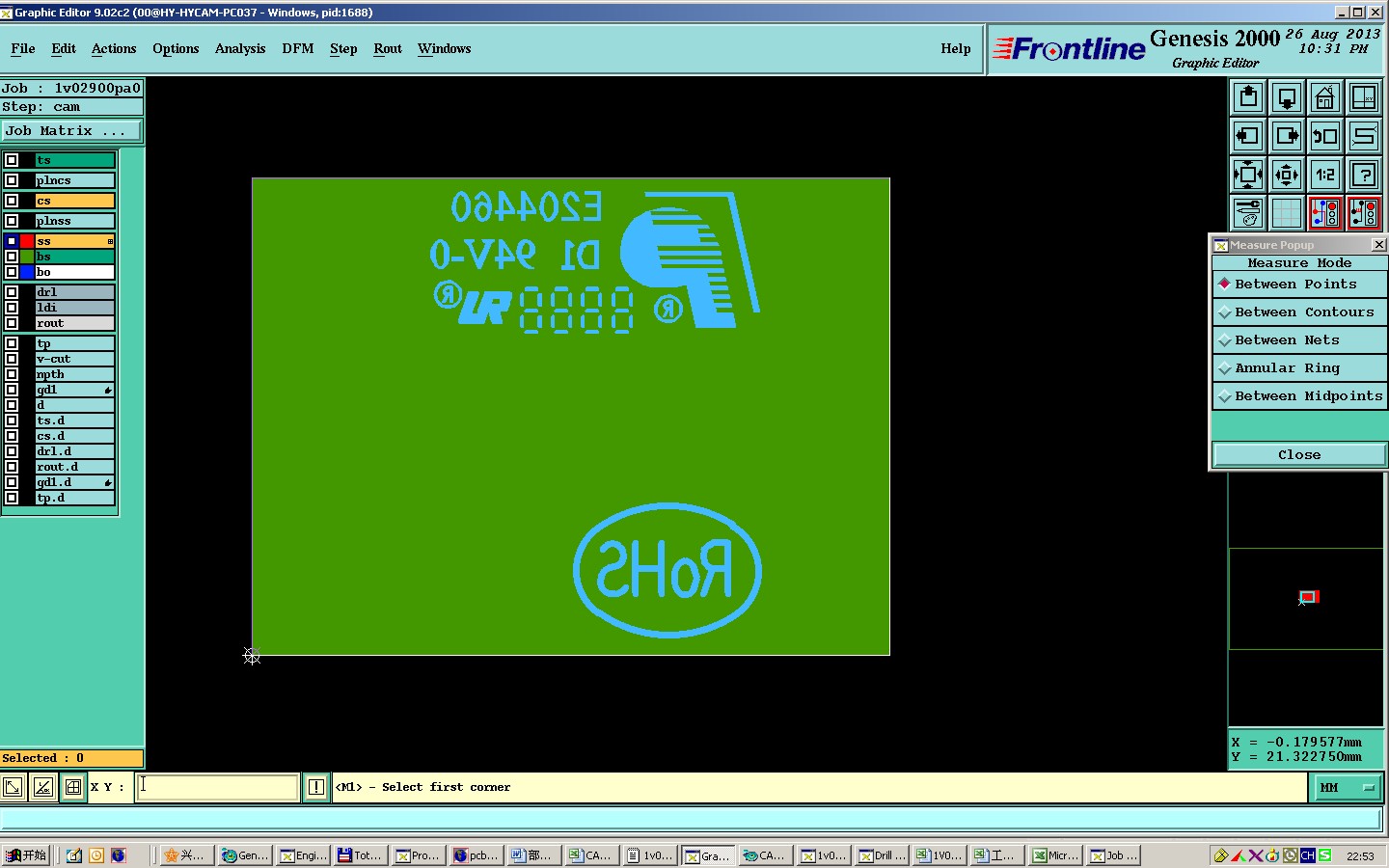Click the zoom out shrink-arrows icon
Image resolution: width=1389 pixels, height=868 pixels.
point(1287,175)
